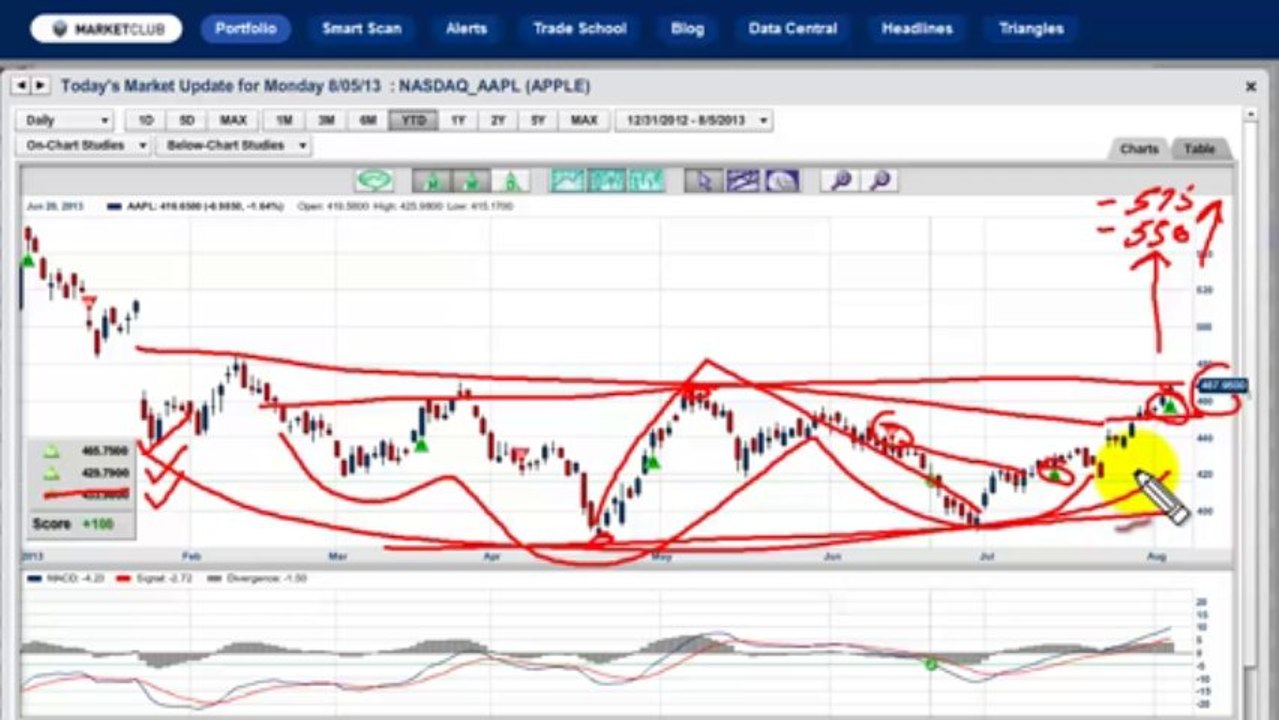Open the Portfolio menu

(x=246, y=28)
